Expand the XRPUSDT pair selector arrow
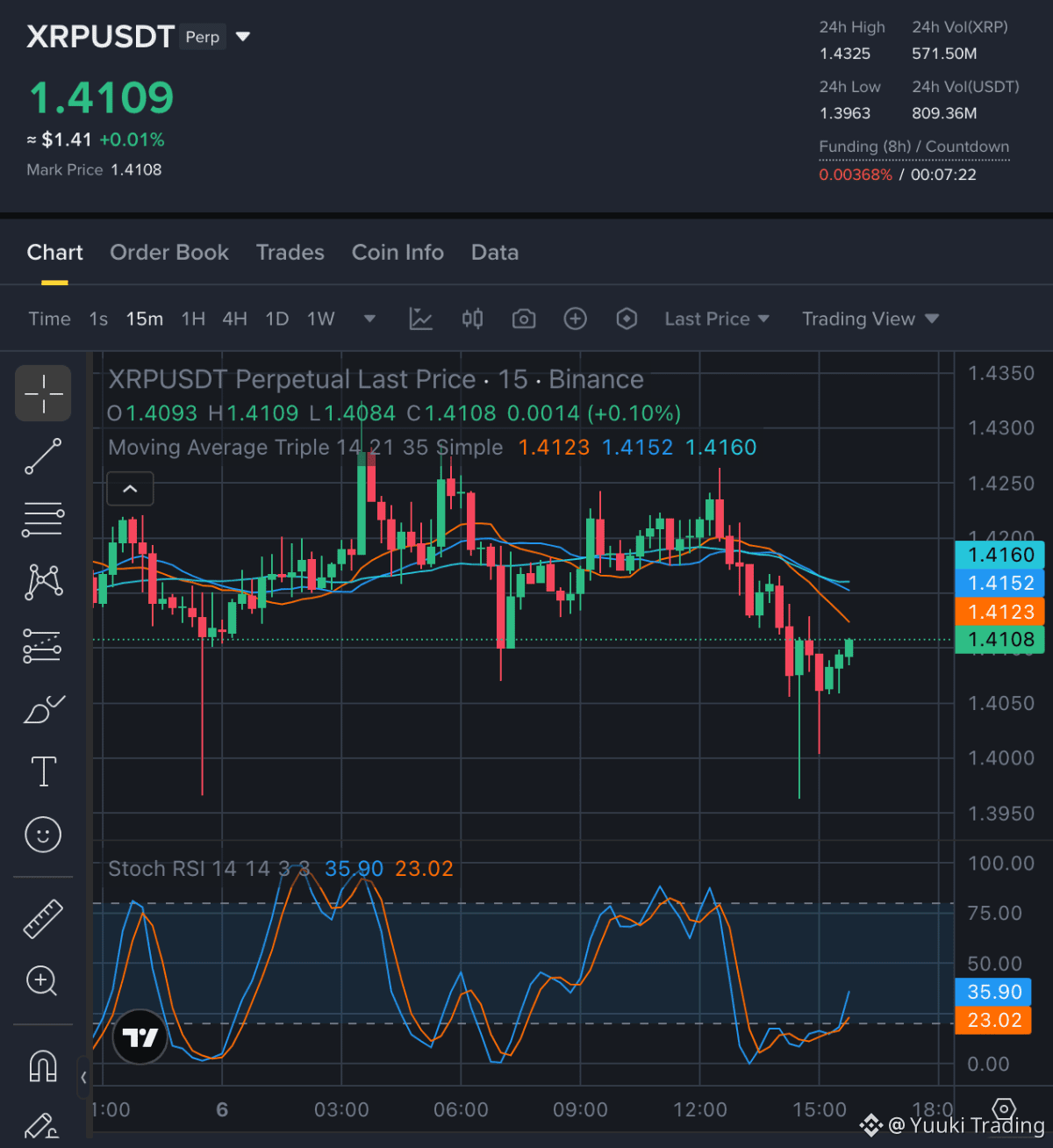Screen dimensions: 1053x1148 tap(244, 37)
